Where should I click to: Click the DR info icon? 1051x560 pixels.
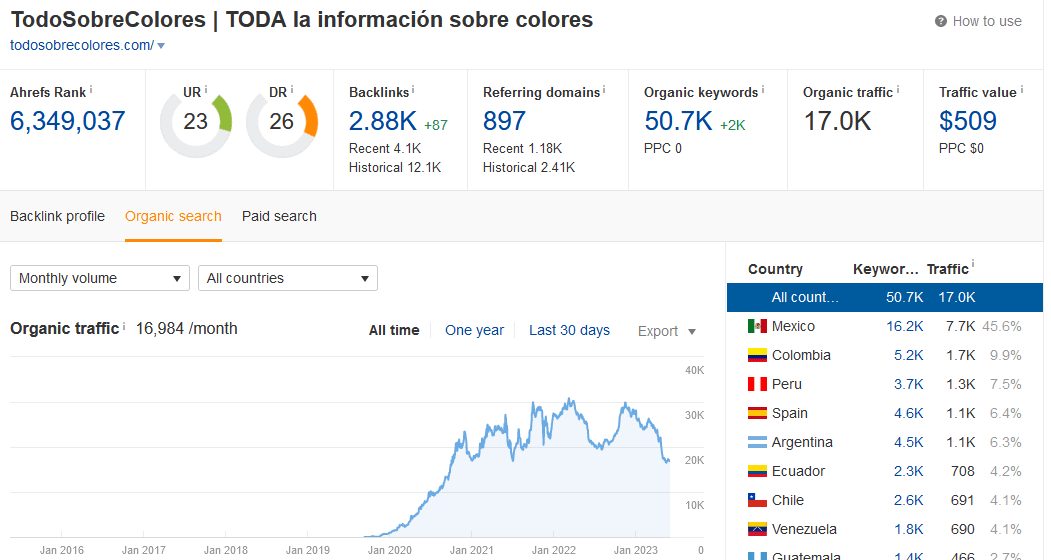point(292,89)
